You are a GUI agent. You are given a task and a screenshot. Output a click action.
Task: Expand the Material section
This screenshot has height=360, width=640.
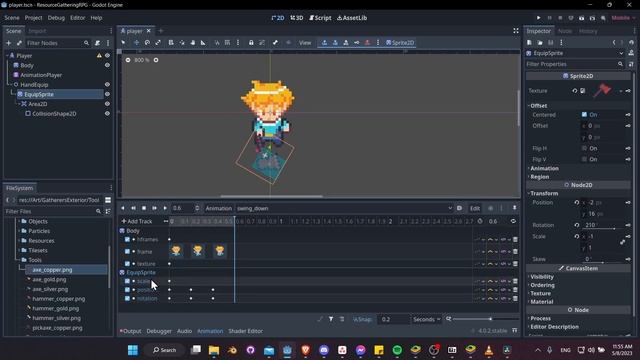point(541,302)
